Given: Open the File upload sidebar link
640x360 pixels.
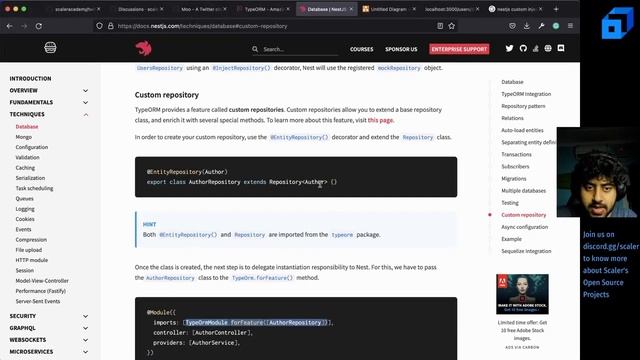Looking at the screenshot, I should click(x=29, y=250).
